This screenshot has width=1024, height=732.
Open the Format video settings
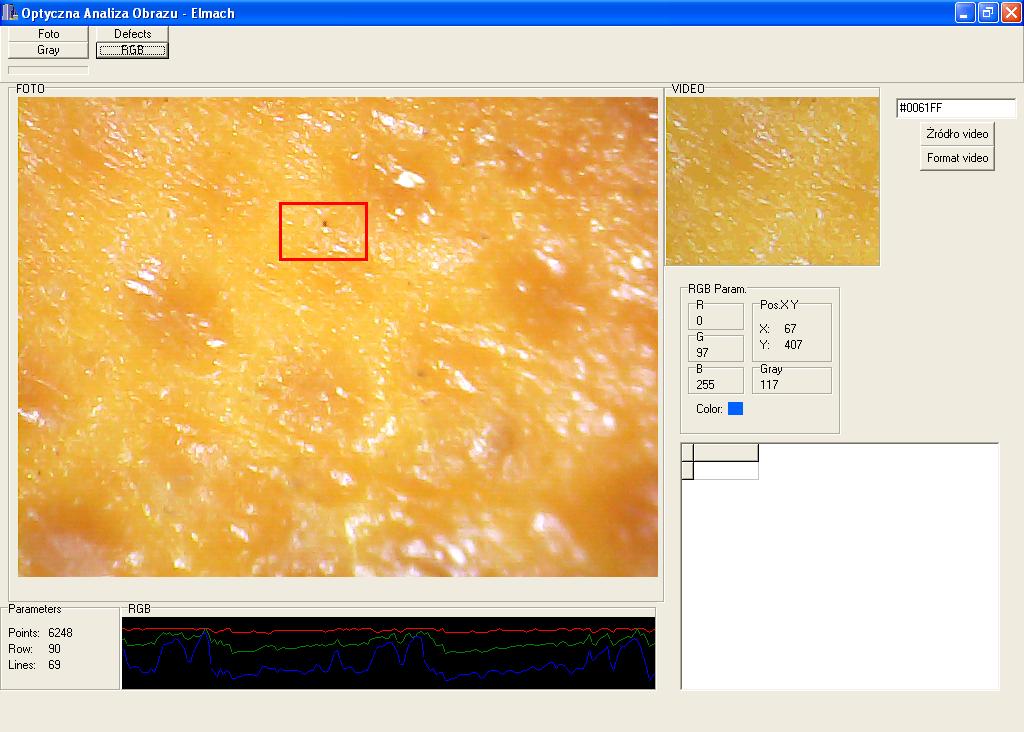coord(957,158)
